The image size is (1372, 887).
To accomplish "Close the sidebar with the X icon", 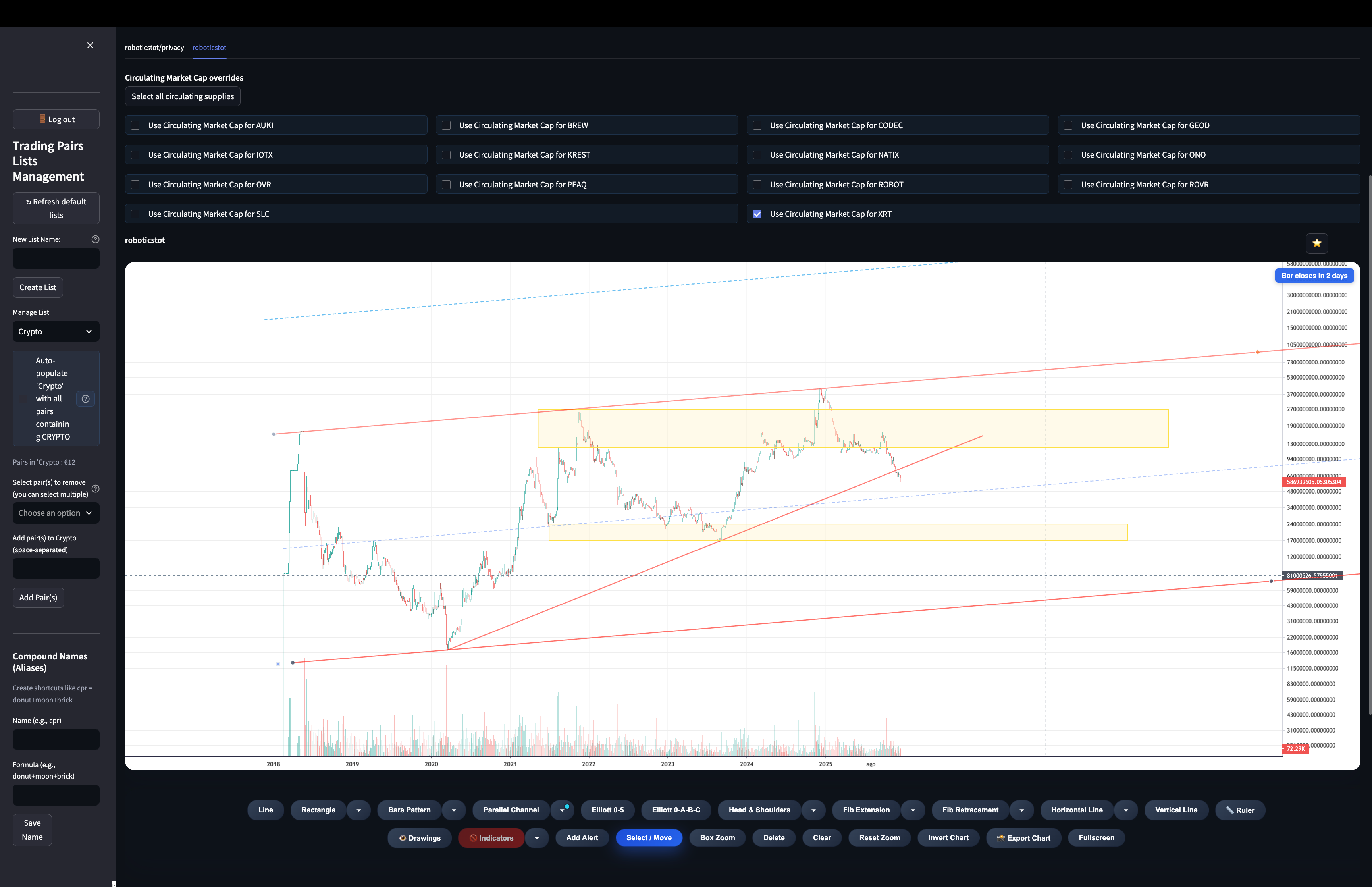I will pos(91,46).
